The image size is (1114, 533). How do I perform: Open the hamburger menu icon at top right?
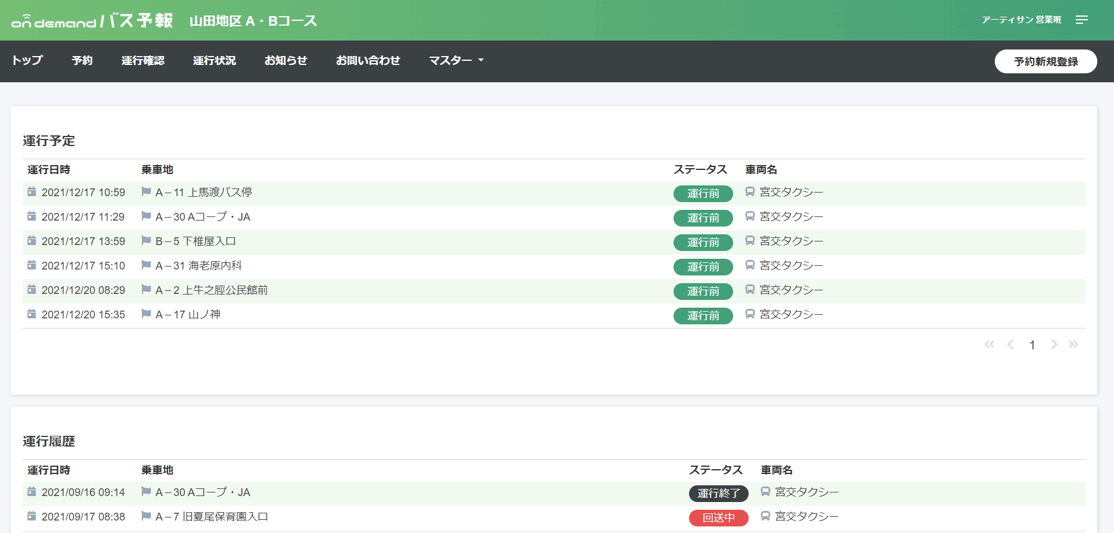tap(1081, 20)
